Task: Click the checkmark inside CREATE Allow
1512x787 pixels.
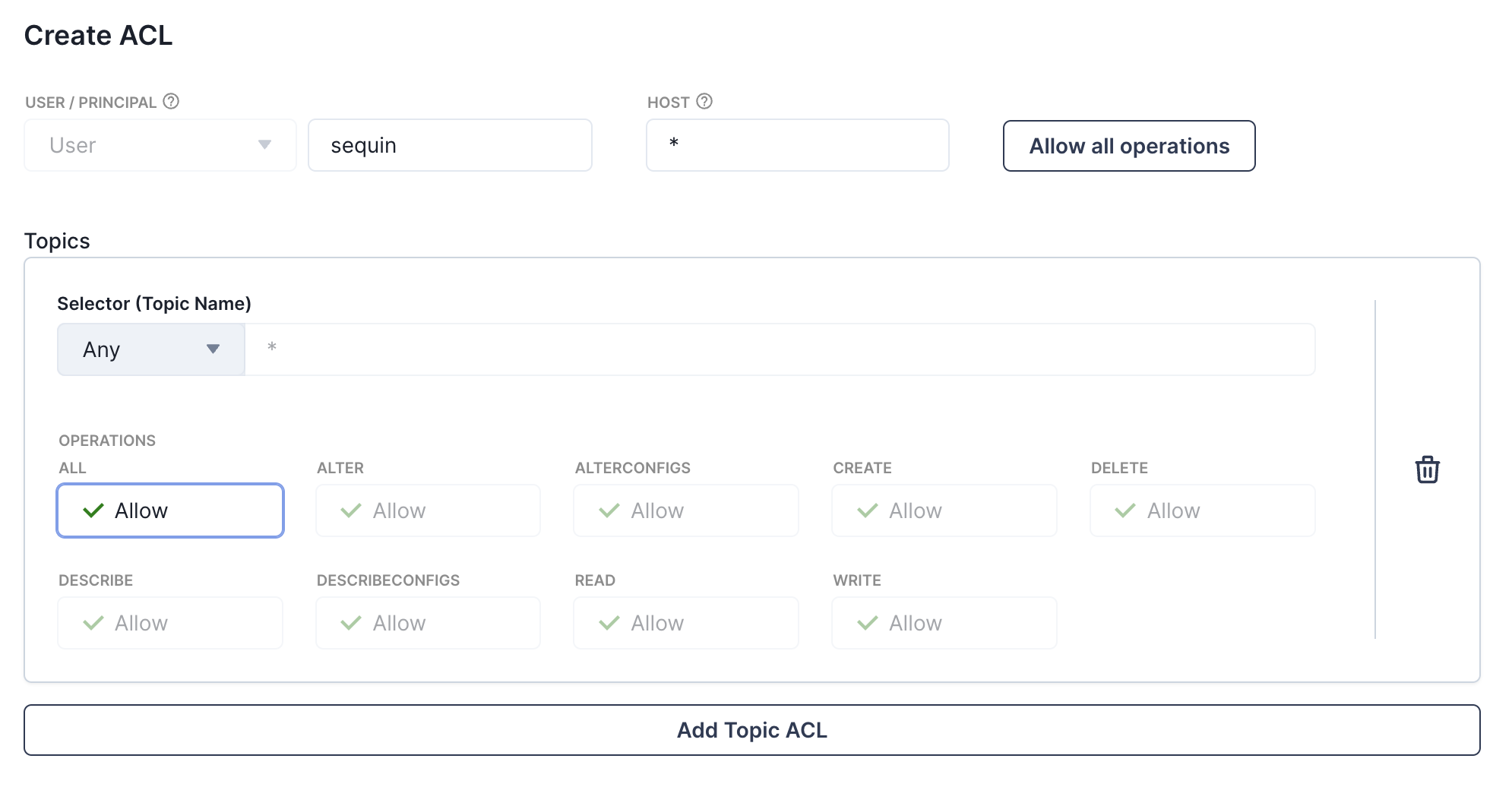Action: coord(867,510)
